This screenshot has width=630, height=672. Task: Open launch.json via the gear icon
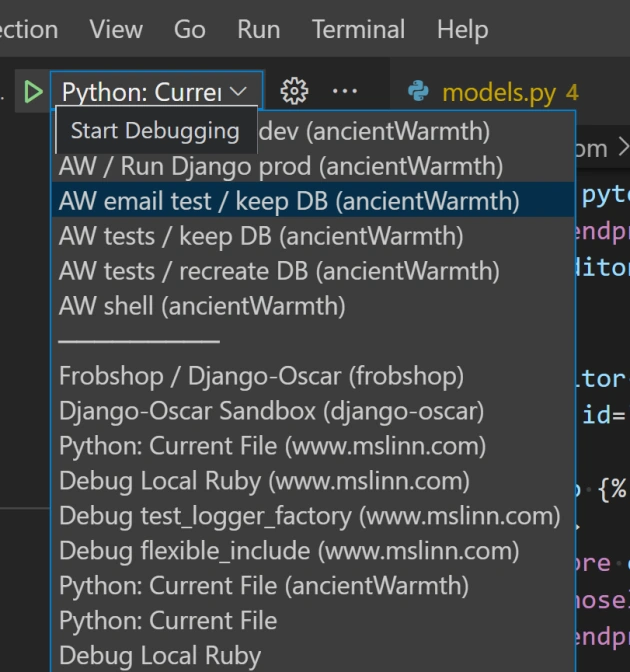[294, 92]
